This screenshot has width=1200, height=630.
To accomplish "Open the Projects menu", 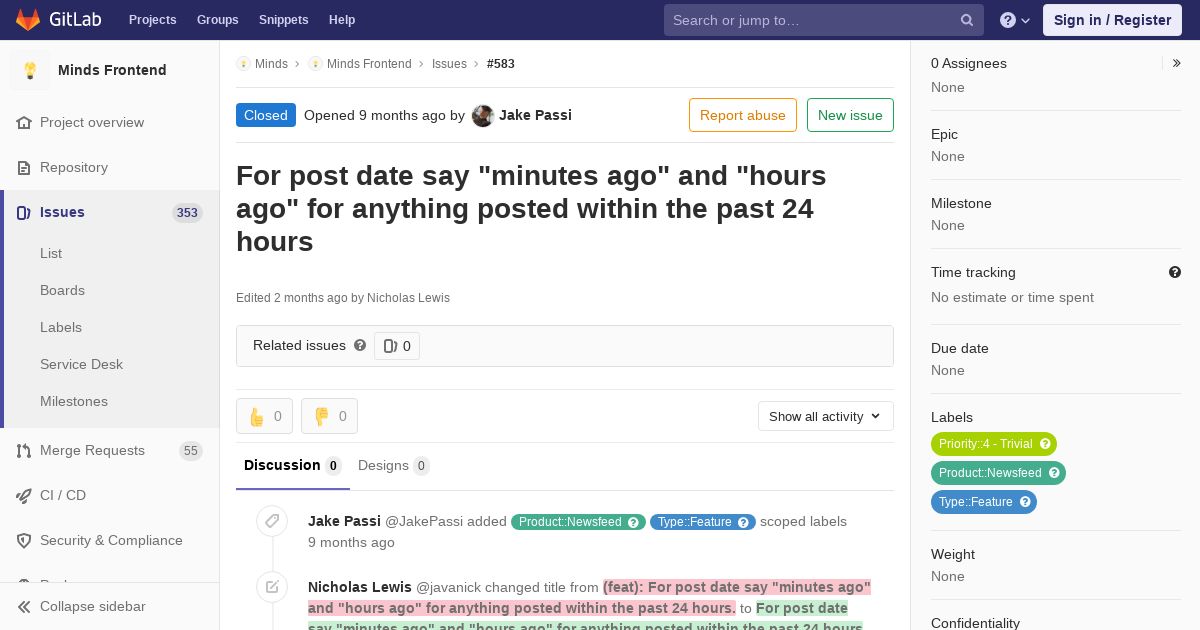I will click(x=153, y=20).
